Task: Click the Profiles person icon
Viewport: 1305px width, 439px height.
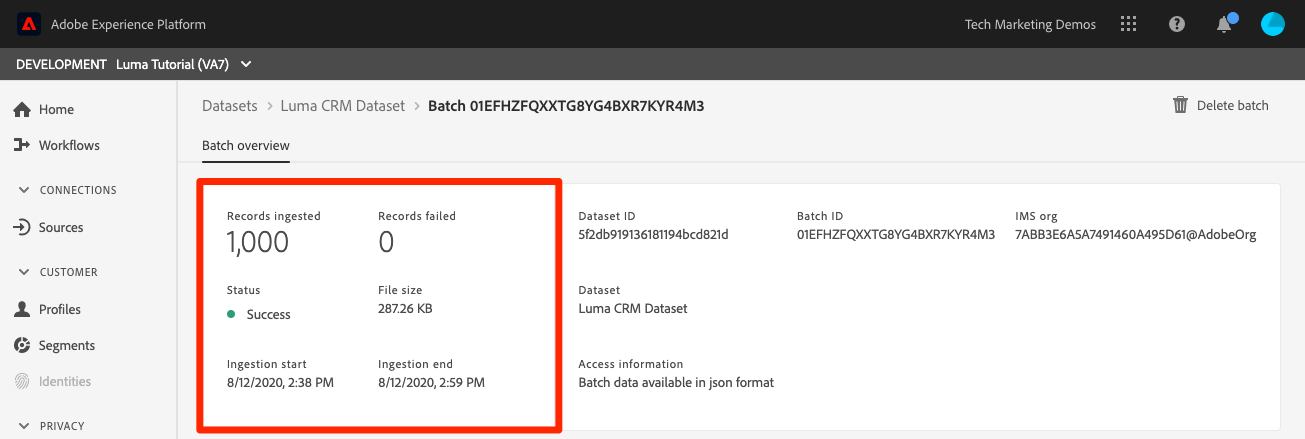Action: [x=22, y=309]
